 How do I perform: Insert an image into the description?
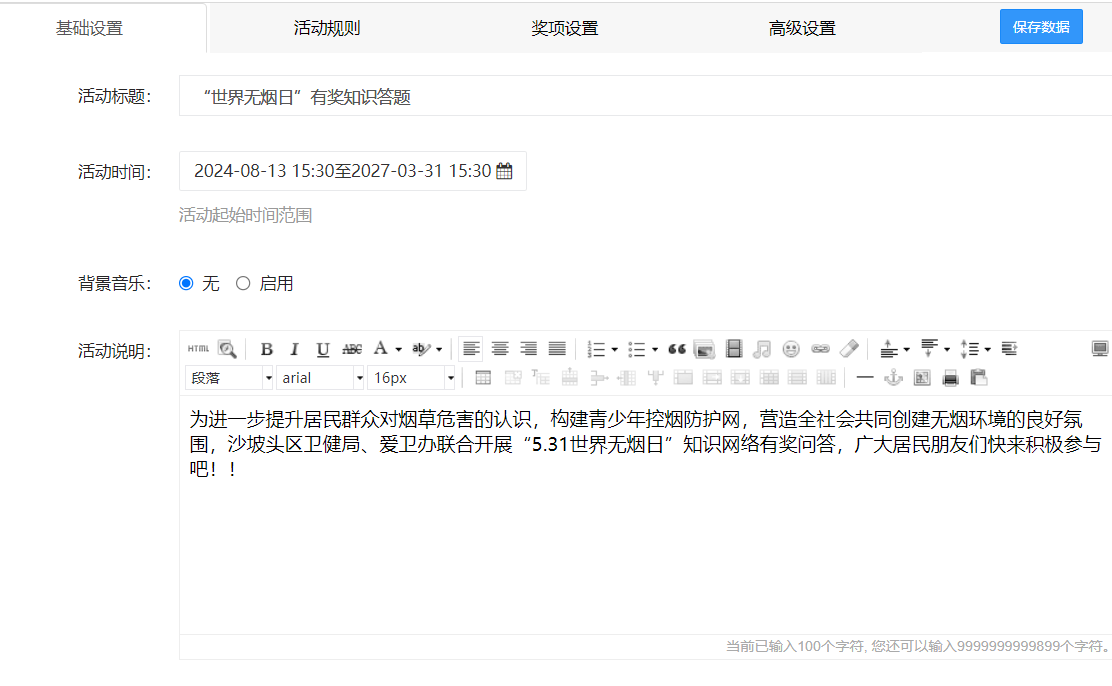point(703,349)
